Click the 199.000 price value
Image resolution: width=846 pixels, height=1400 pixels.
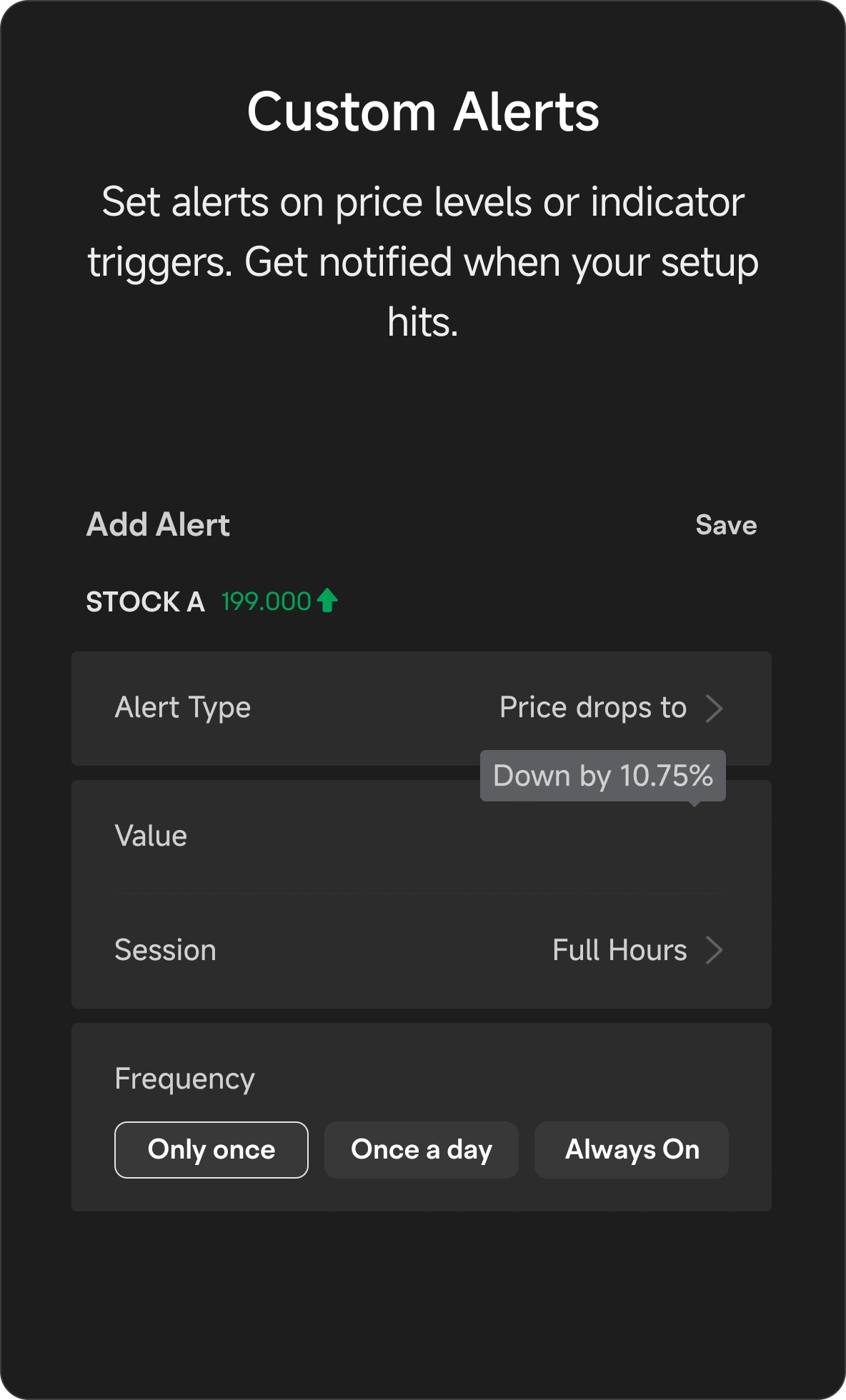pos(267,601)
